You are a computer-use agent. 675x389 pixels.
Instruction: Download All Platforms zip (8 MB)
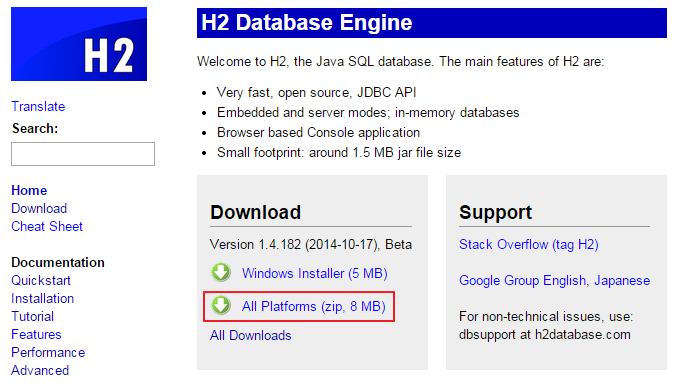pos(313,306)
